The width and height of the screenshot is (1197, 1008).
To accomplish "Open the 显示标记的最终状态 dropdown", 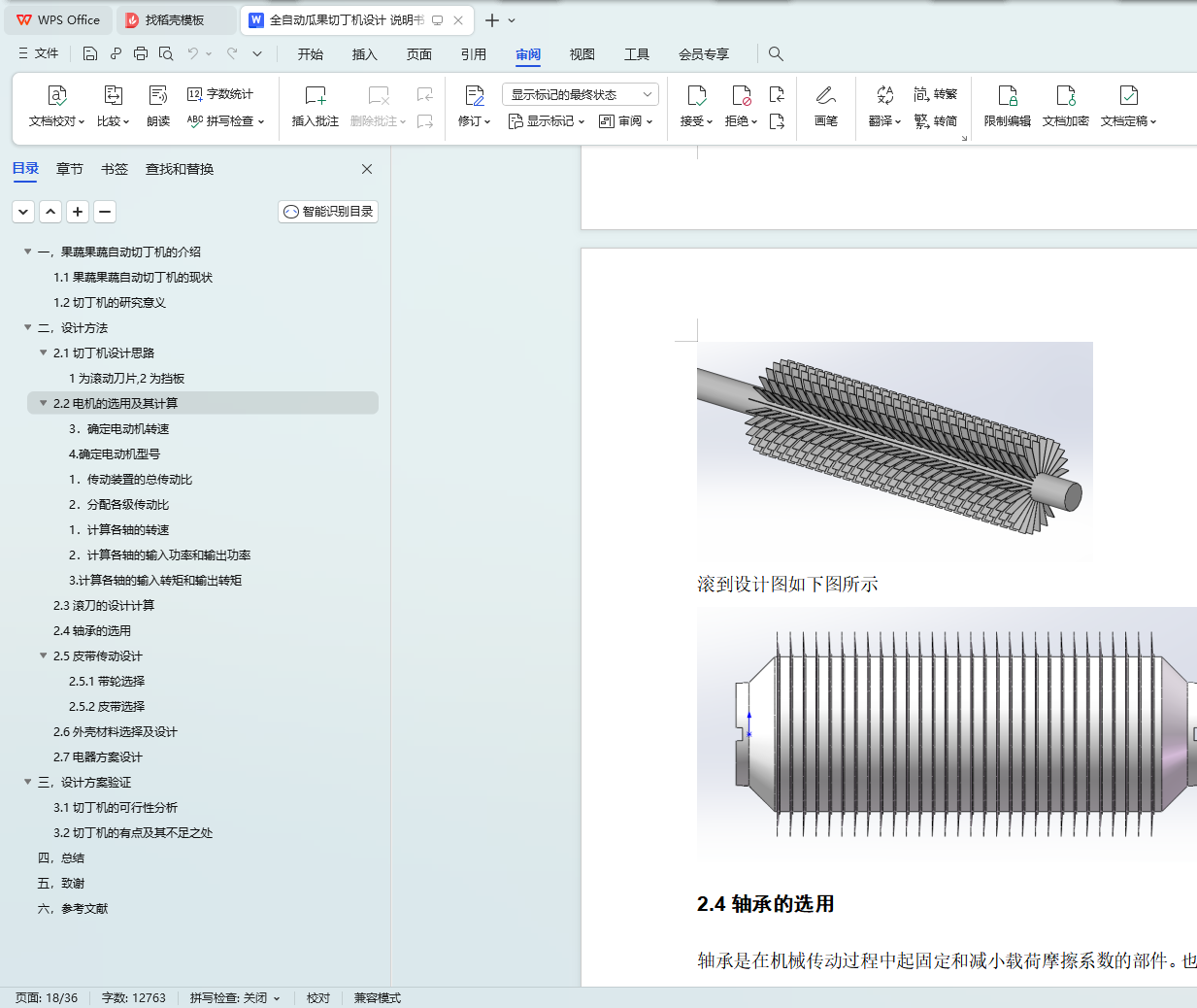I will pos(581,94).
